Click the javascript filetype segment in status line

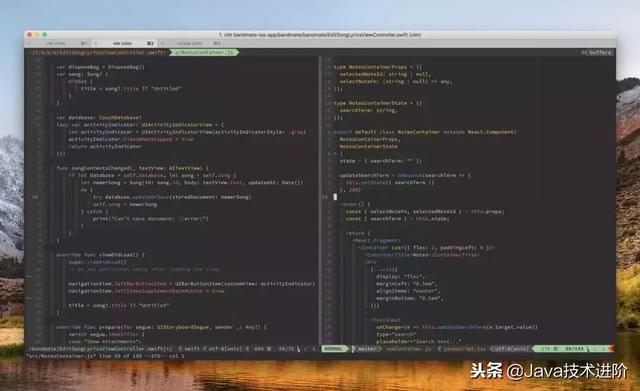point(464,349)
